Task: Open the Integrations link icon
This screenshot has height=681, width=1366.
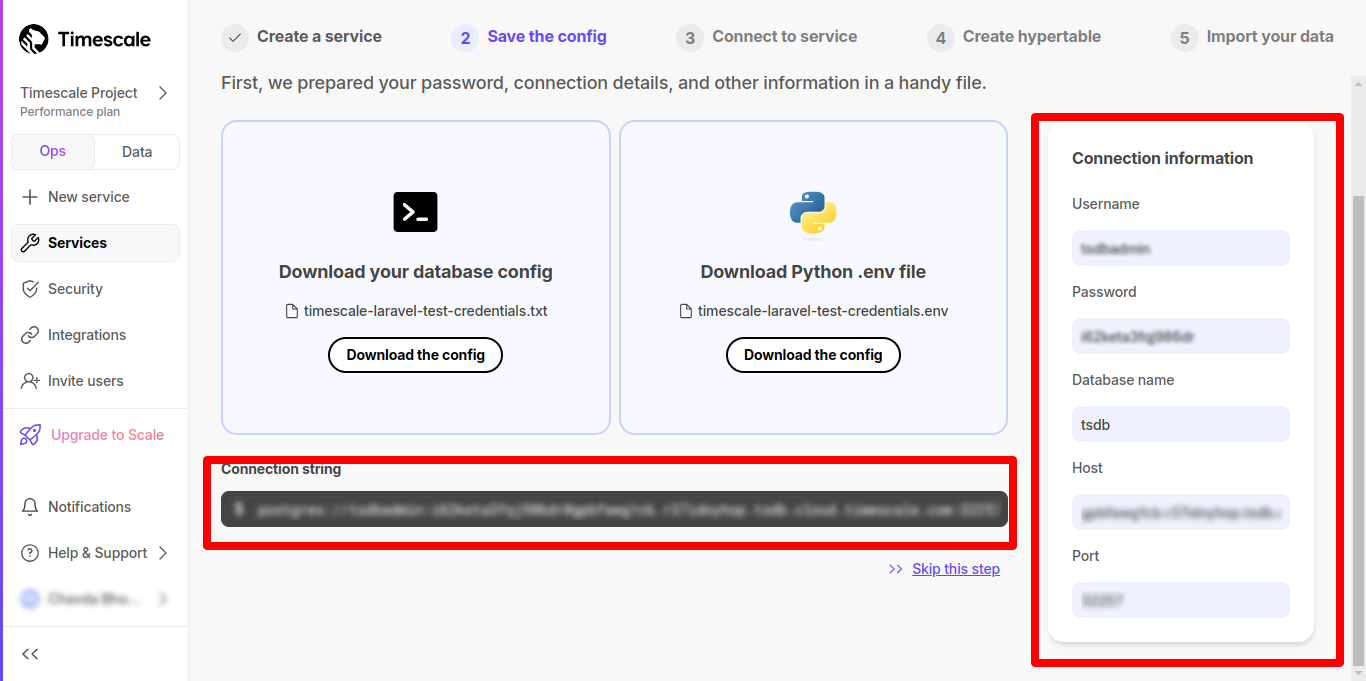Action: tap(30, 335)
